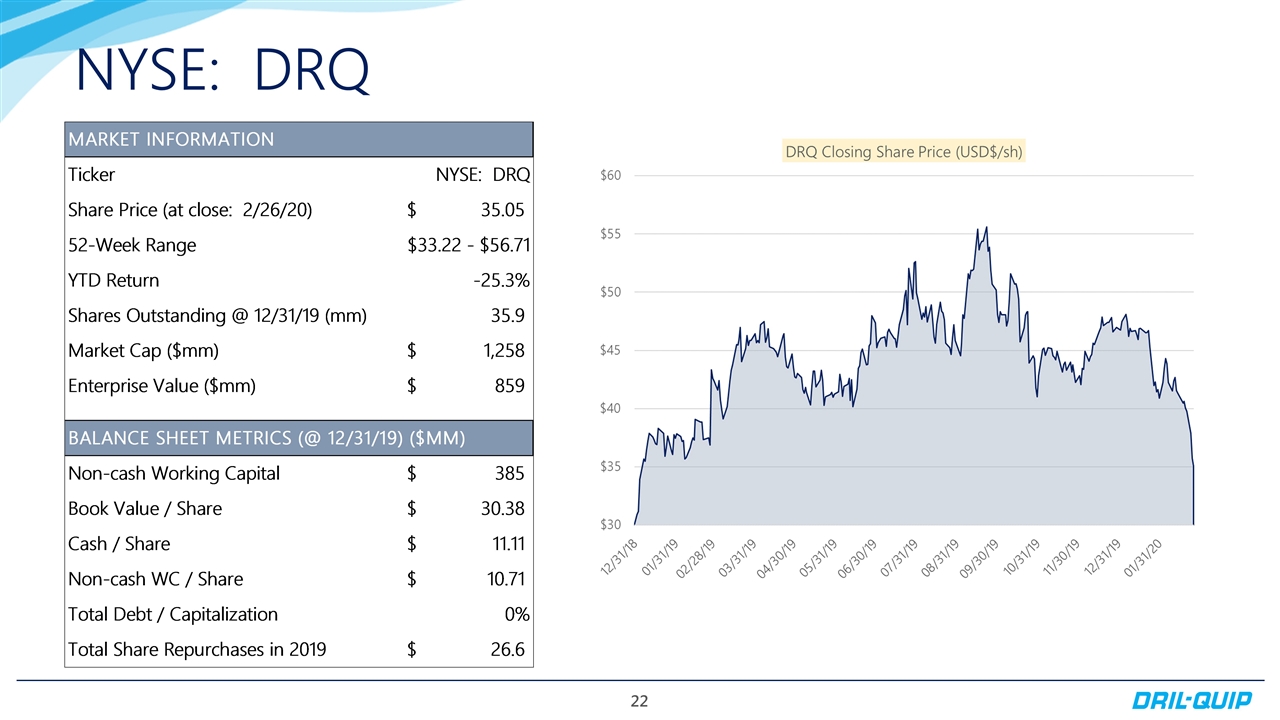Click the market cap value "1,258"
This screenshot has width=1280, height=720.
pos(502,351)
